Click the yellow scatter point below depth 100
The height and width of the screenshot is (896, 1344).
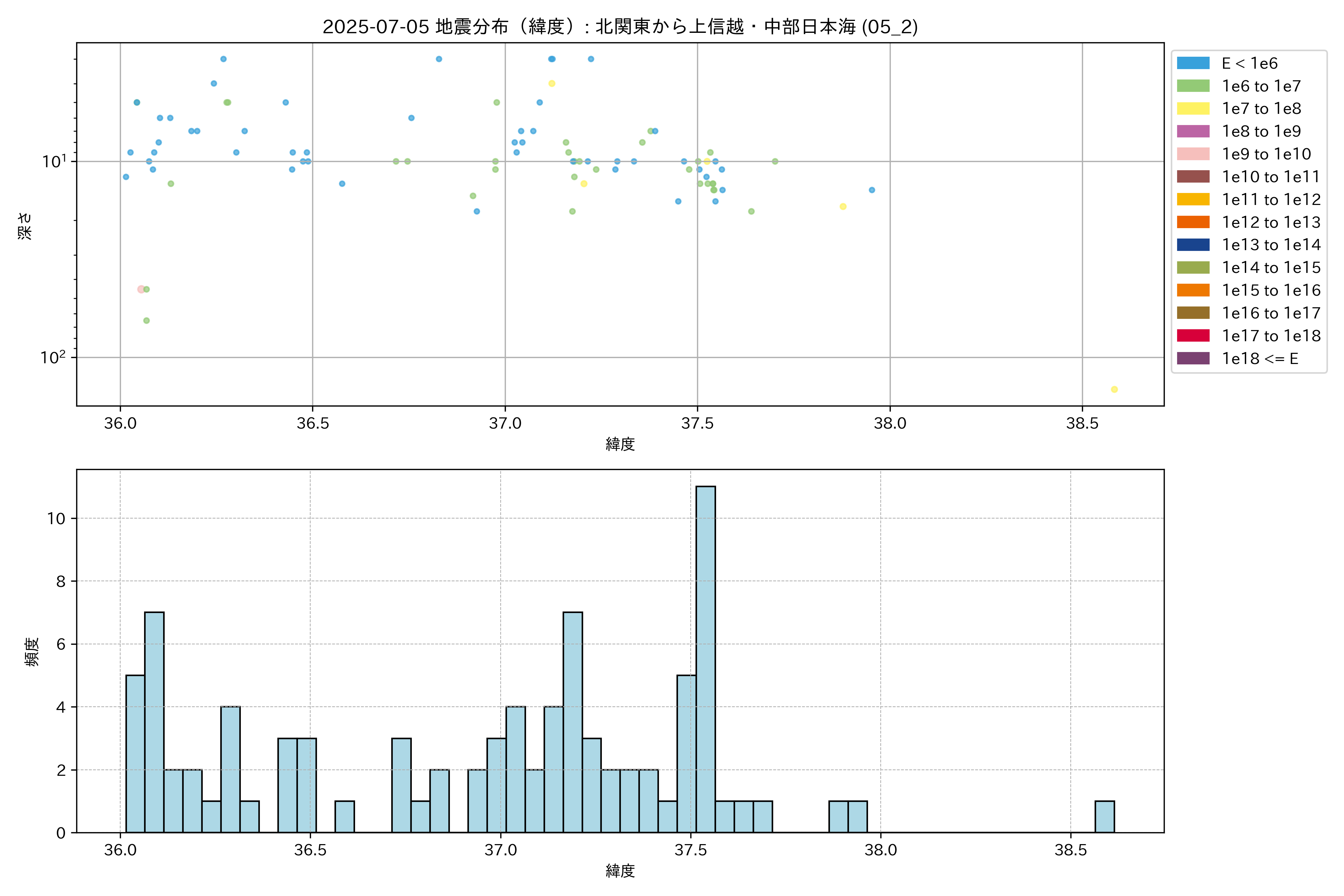(x=1114, y=390)
